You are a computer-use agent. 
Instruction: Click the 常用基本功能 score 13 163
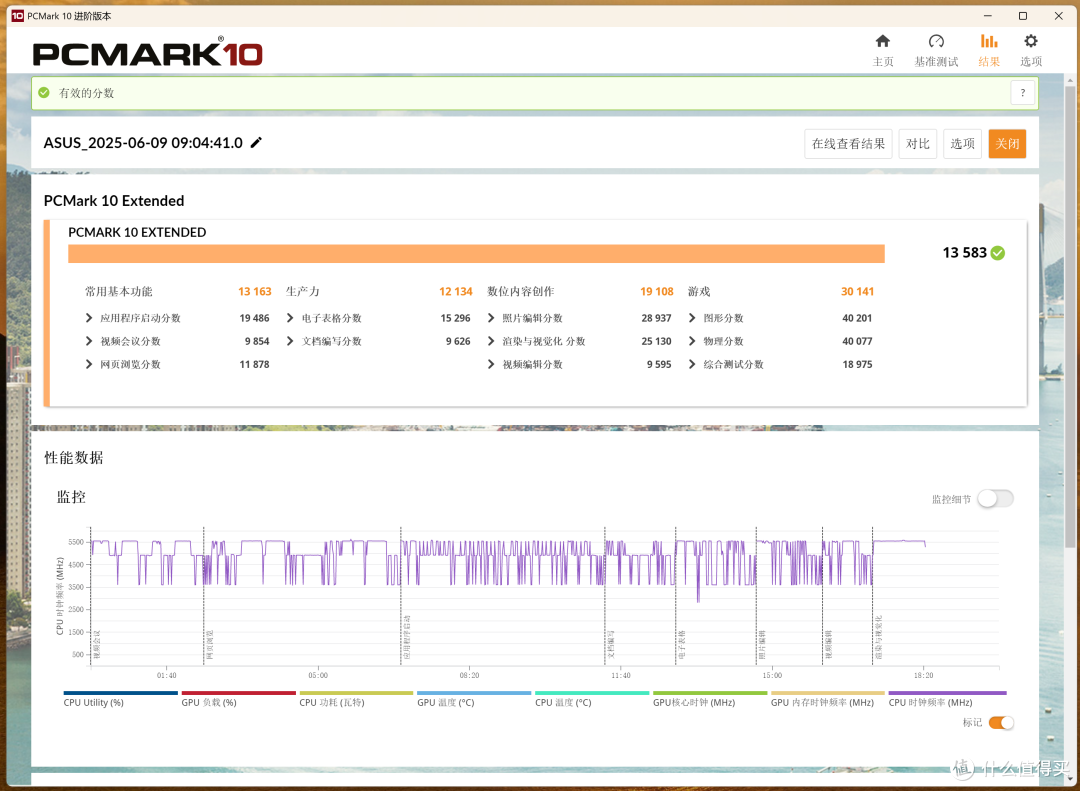pos(255,291)
